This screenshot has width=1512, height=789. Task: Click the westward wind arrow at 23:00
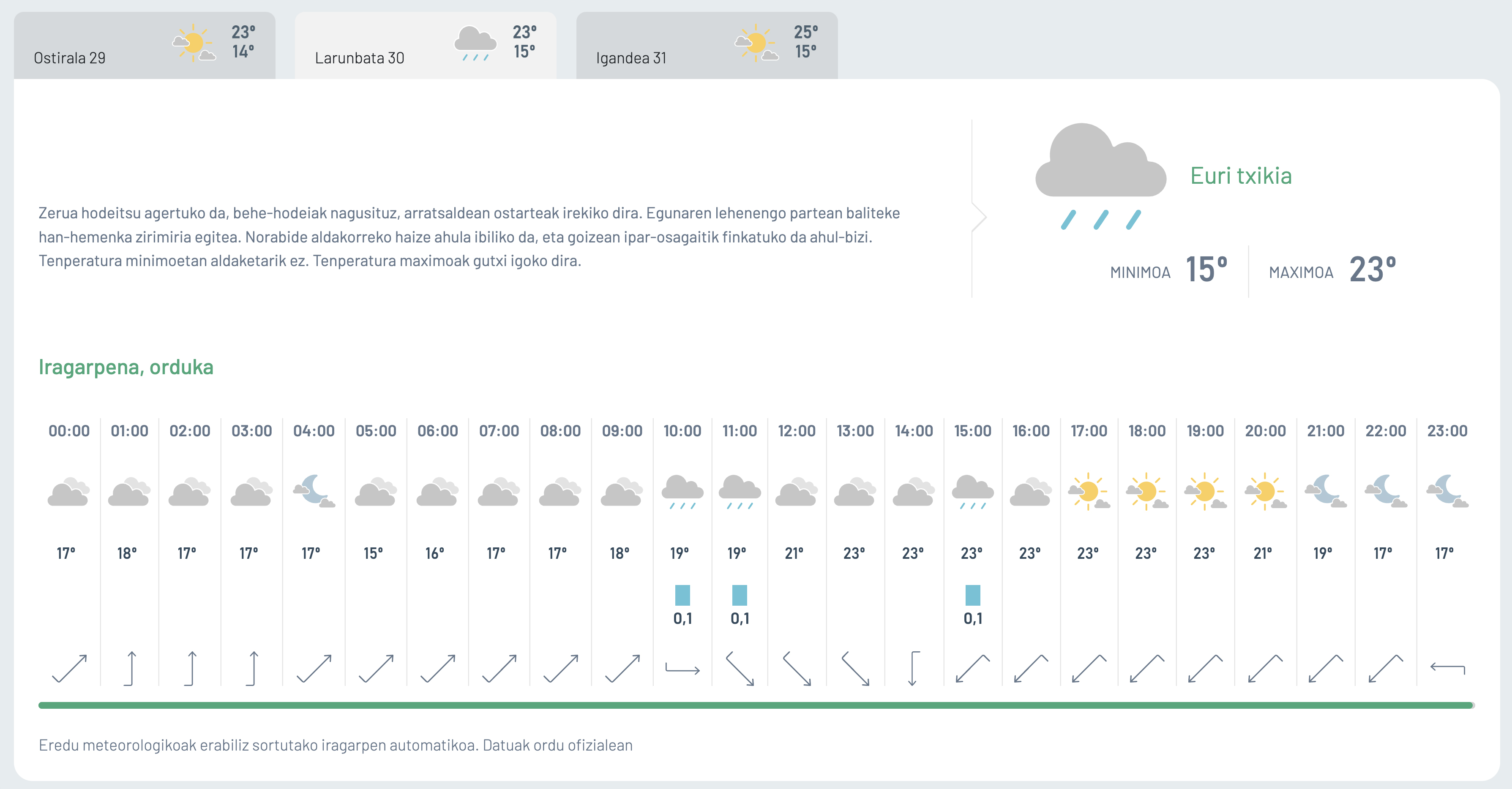(x=1447, y=668)
